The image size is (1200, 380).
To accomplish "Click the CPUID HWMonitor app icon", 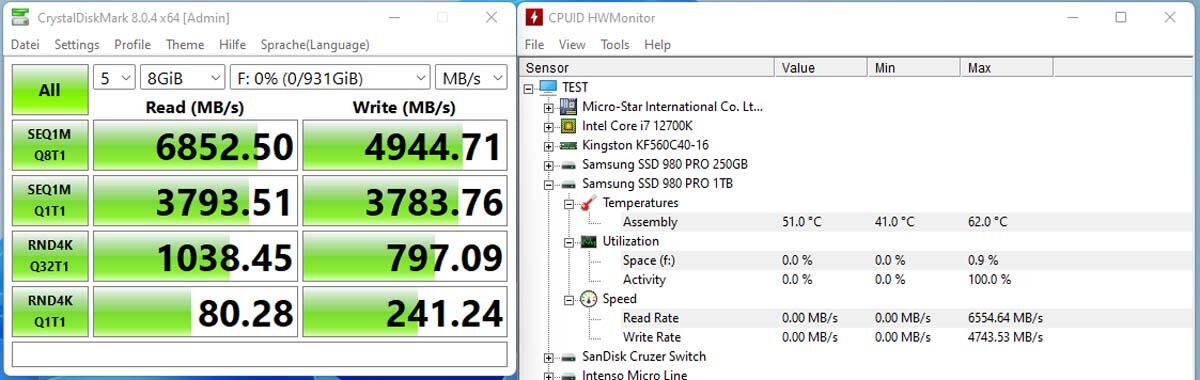I will tap(535, 18).
